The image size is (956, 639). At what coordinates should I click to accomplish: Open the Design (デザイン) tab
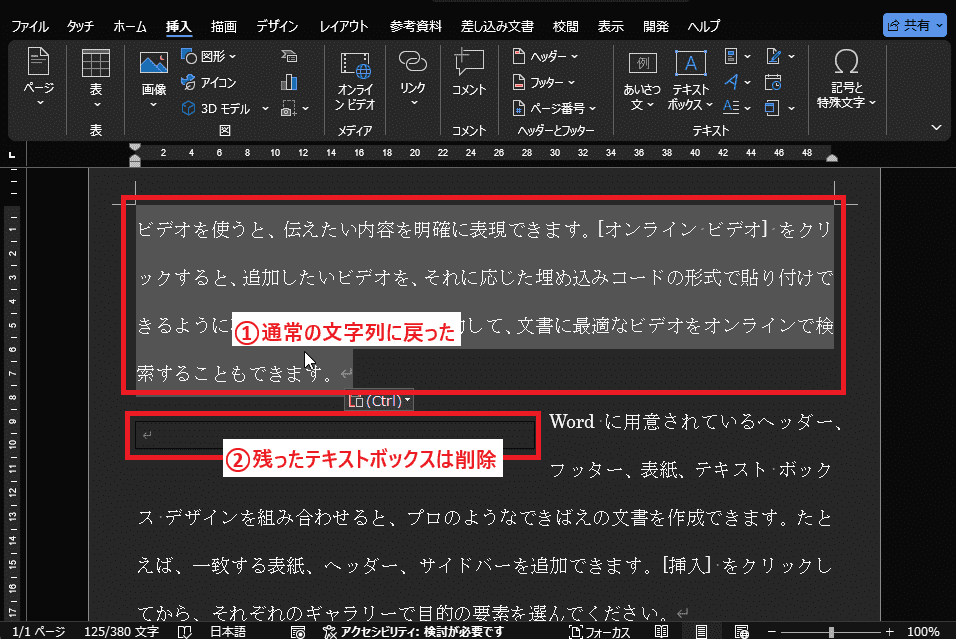coord(279,25)
